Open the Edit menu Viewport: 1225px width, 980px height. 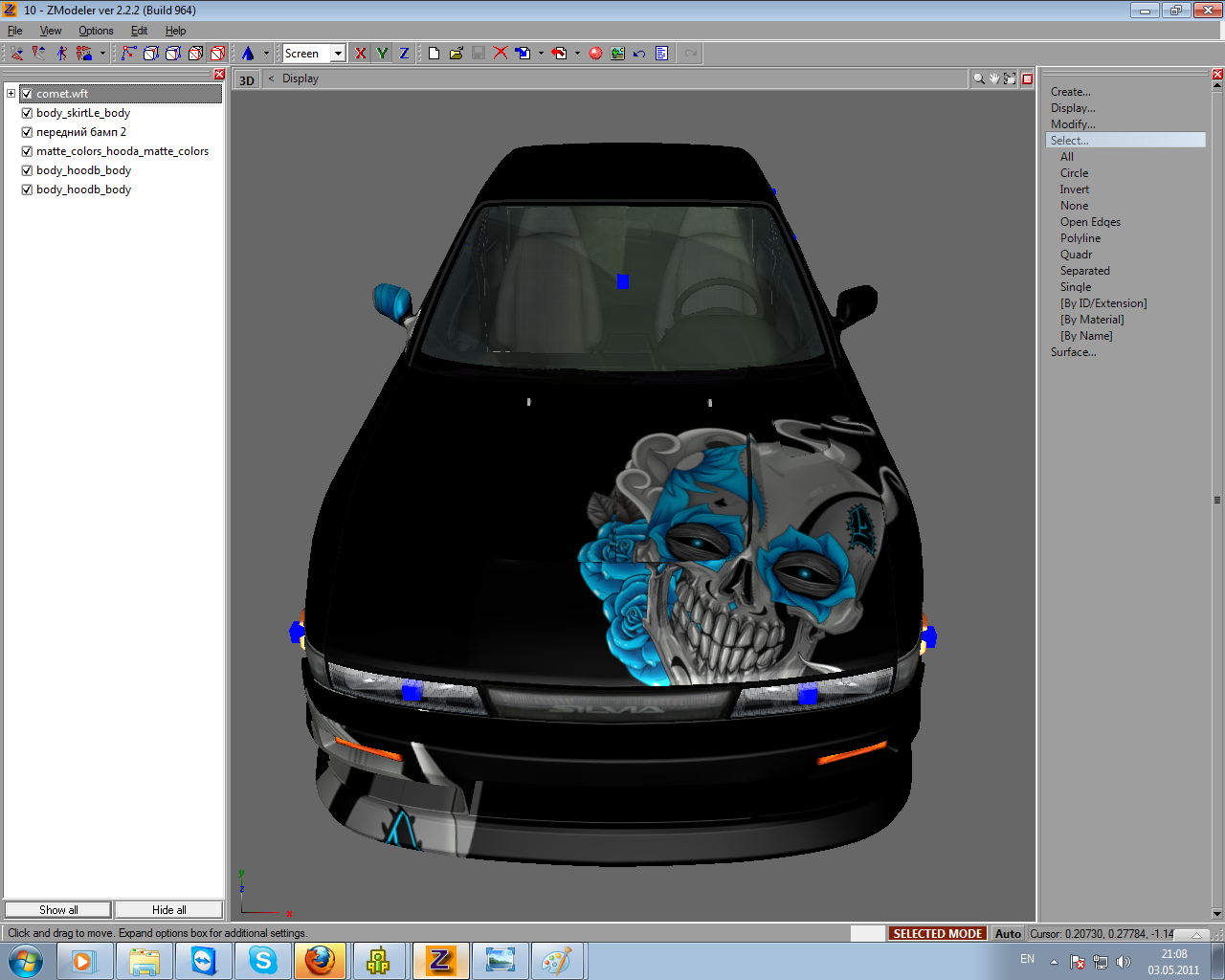(x=139, y=31)
